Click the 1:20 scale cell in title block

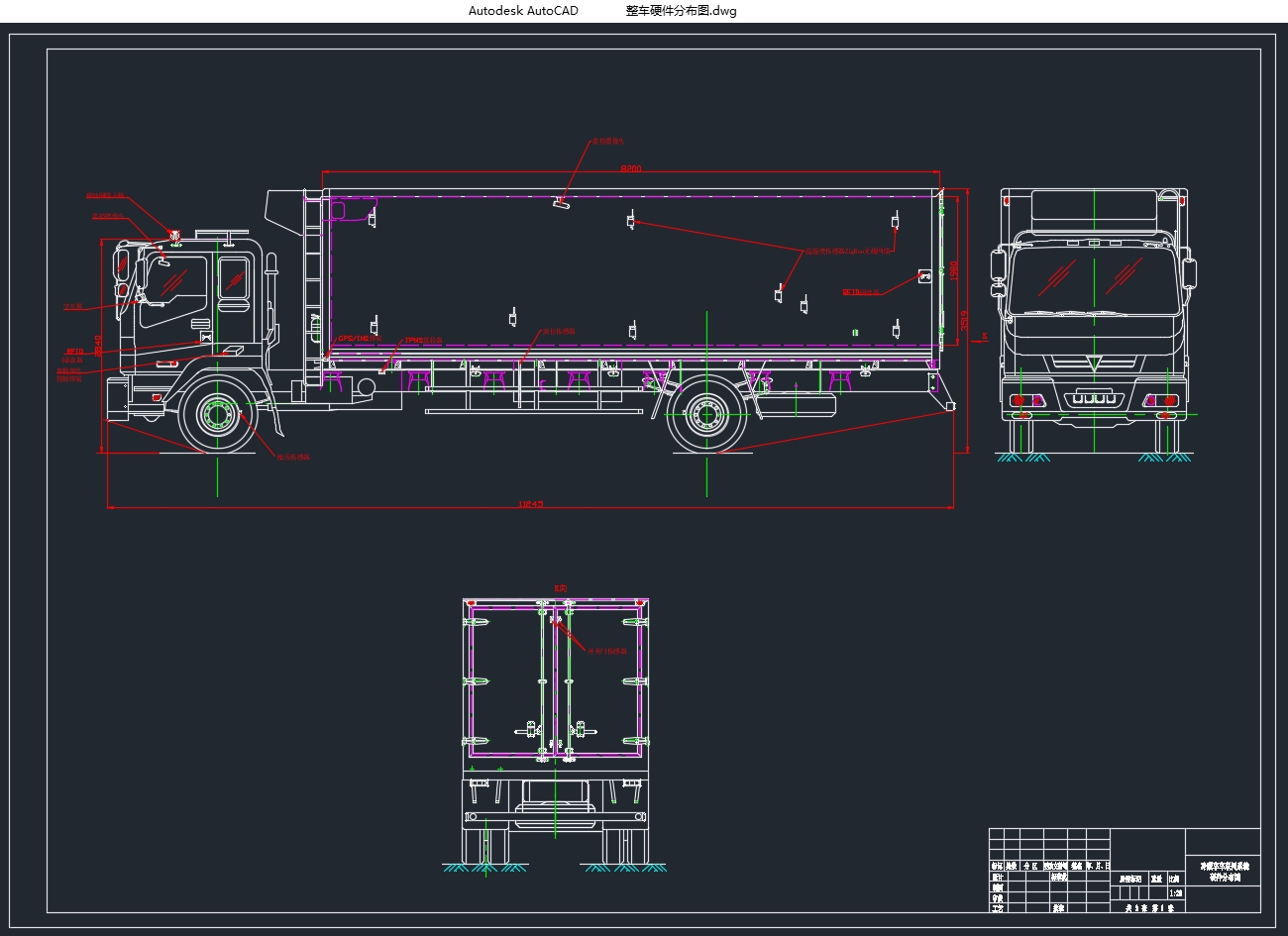pyautogui.click(x=1175, y=892)
